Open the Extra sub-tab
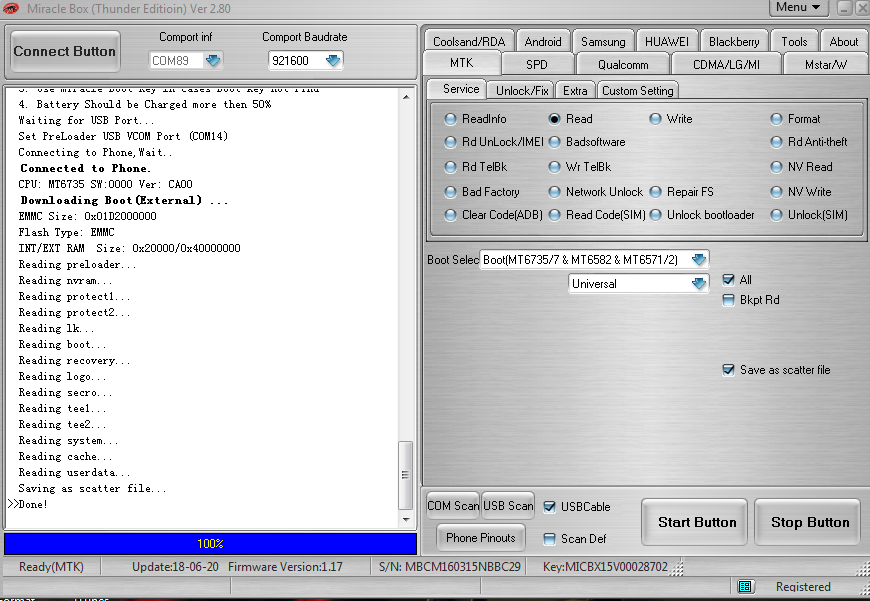 pyautogui.click(x=575, y=90)
